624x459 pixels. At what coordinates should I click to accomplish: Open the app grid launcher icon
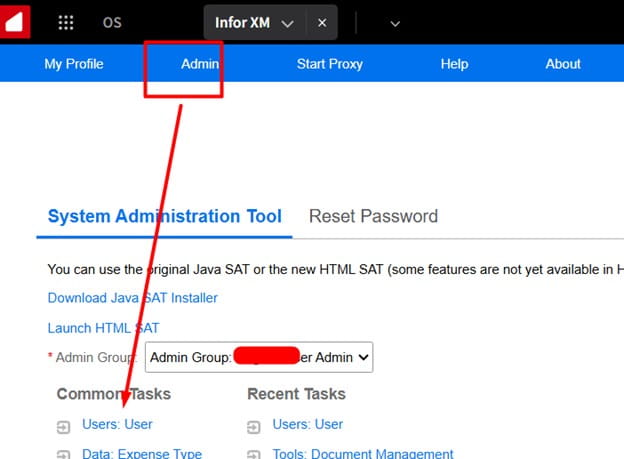pyautogui.click(x=66, y=22)
